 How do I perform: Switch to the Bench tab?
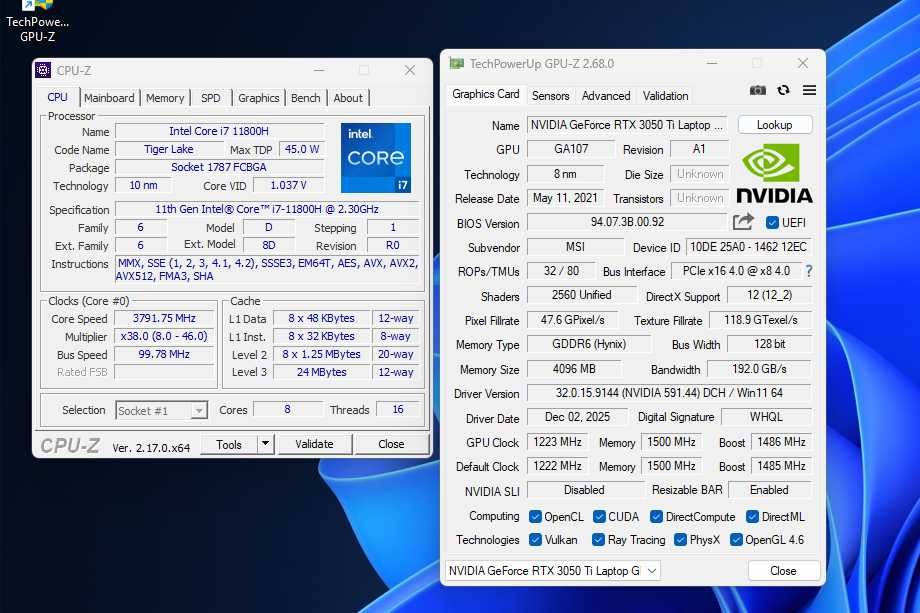click(306, 98)
